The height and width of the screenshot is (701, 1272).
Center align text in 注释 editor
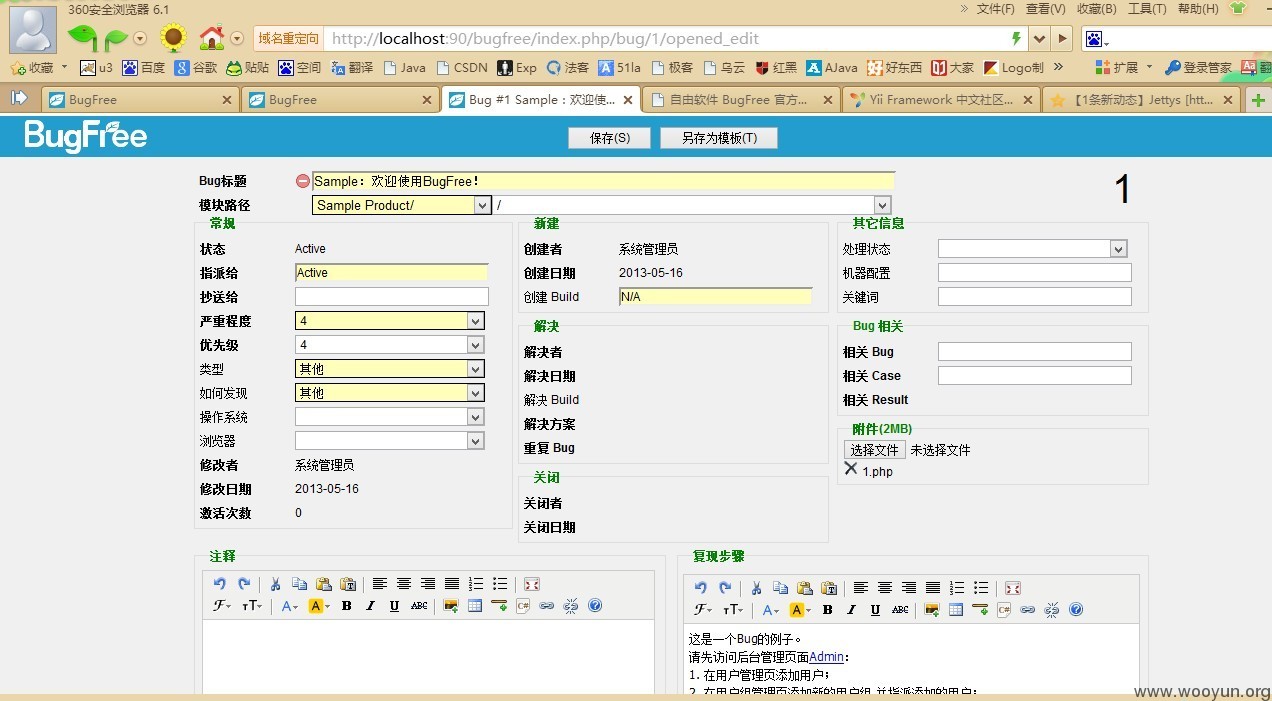pyautogui.click(x=403, y=584)
